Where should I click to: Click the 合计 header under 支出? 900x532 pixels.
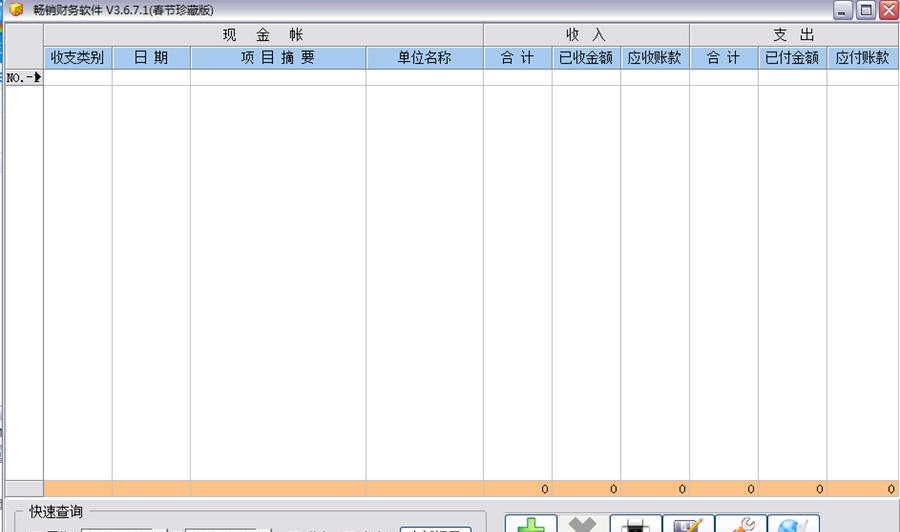(724, 58)
